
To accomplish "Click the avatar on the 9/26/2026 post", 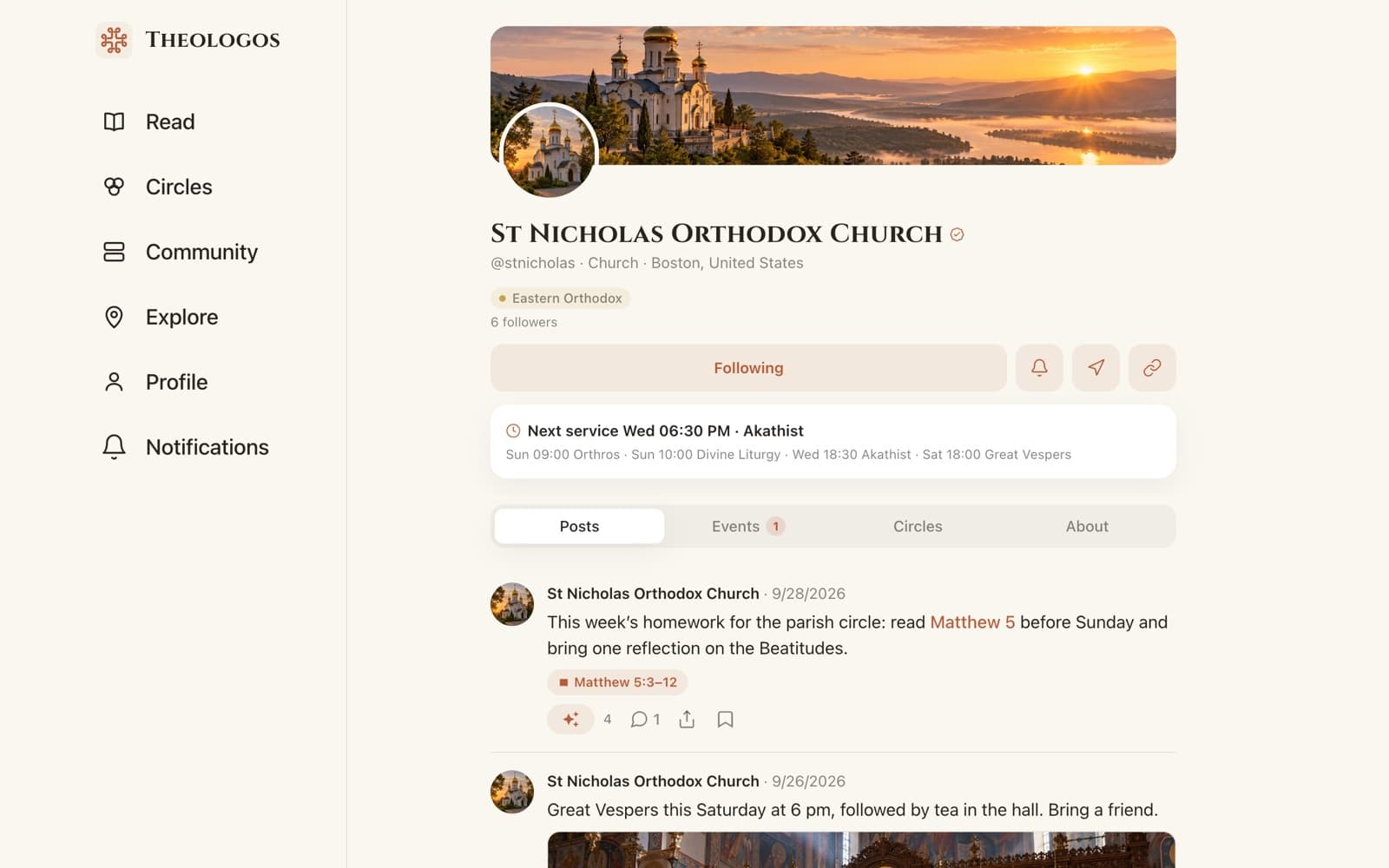I will [512, 792].
